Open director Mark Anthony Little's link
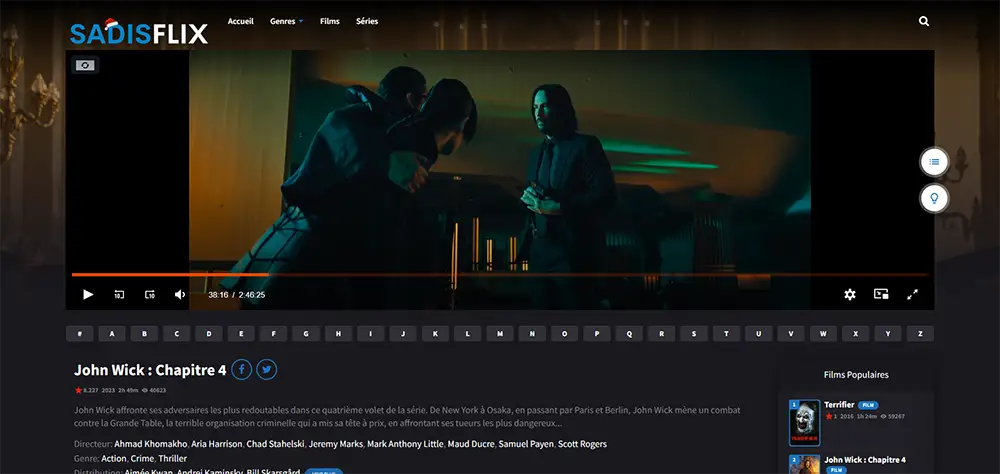The width and height of the screenshot is (1000, 474). coord(405,444)
